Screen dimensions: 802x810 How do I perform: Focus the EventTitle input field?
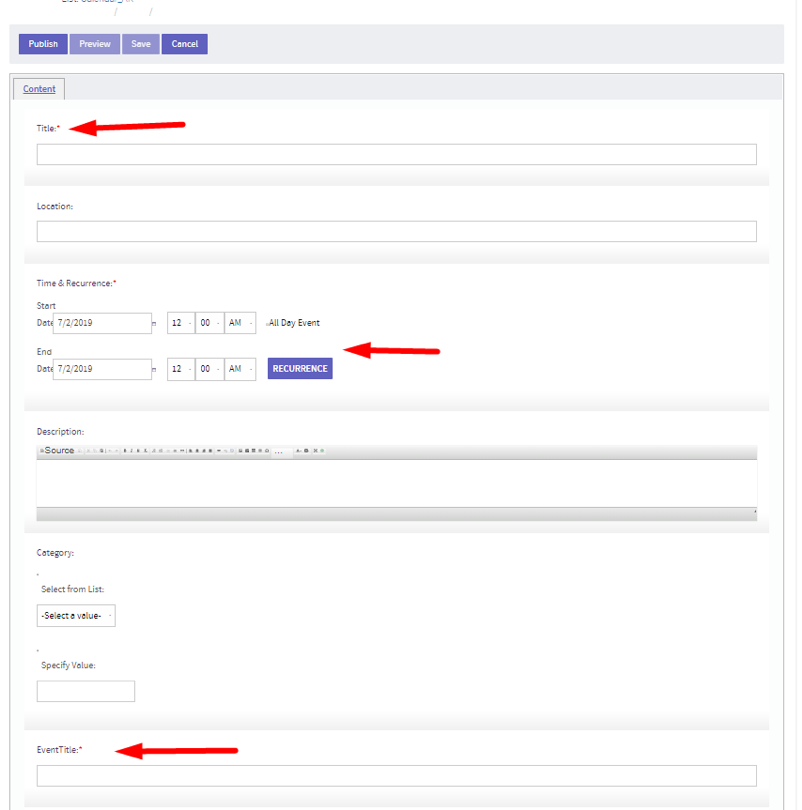[x=396, y=776]
